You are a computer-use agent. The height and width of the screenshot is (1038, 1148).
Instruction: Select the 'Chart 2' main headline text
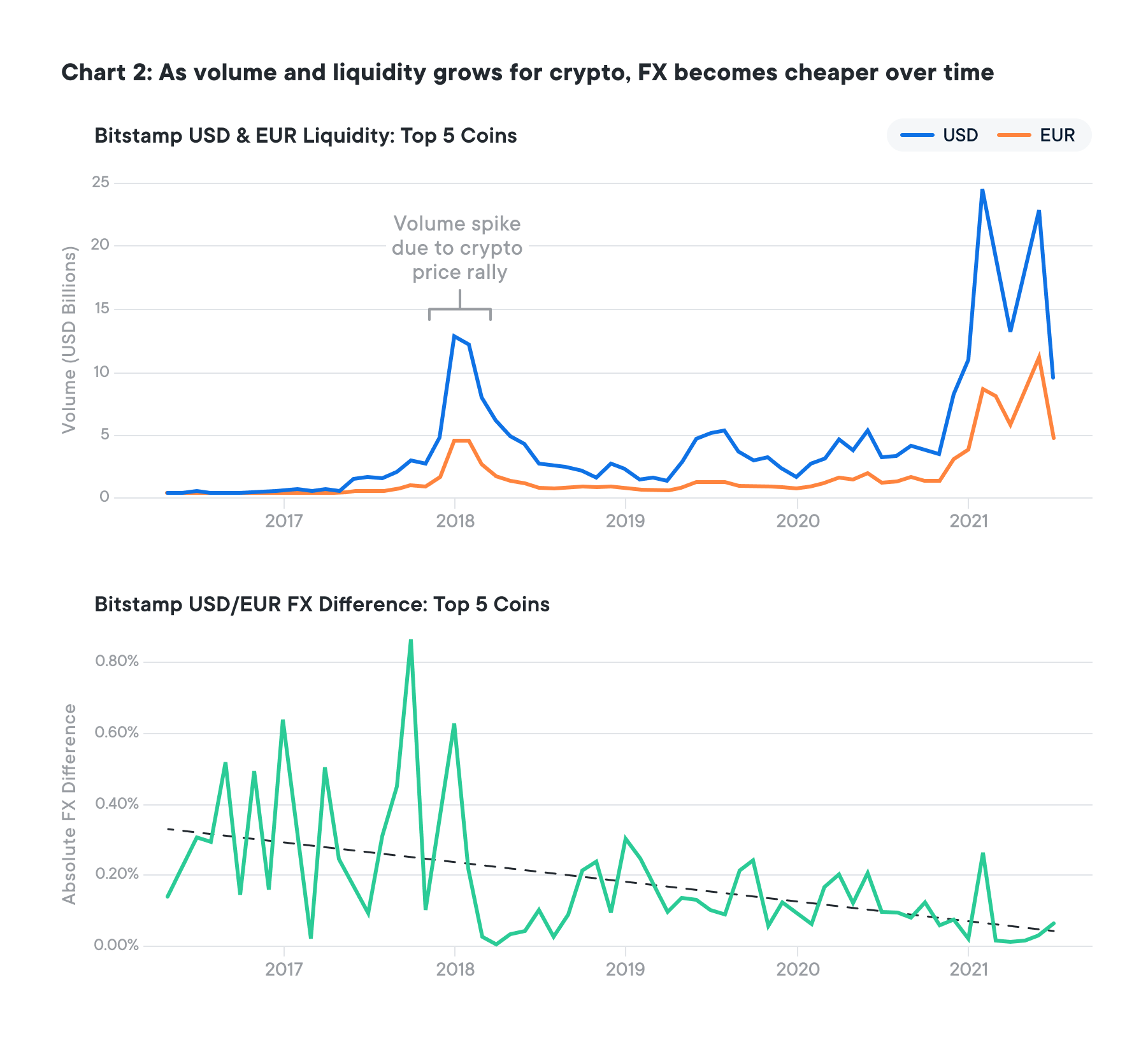[x=527, y=73]
